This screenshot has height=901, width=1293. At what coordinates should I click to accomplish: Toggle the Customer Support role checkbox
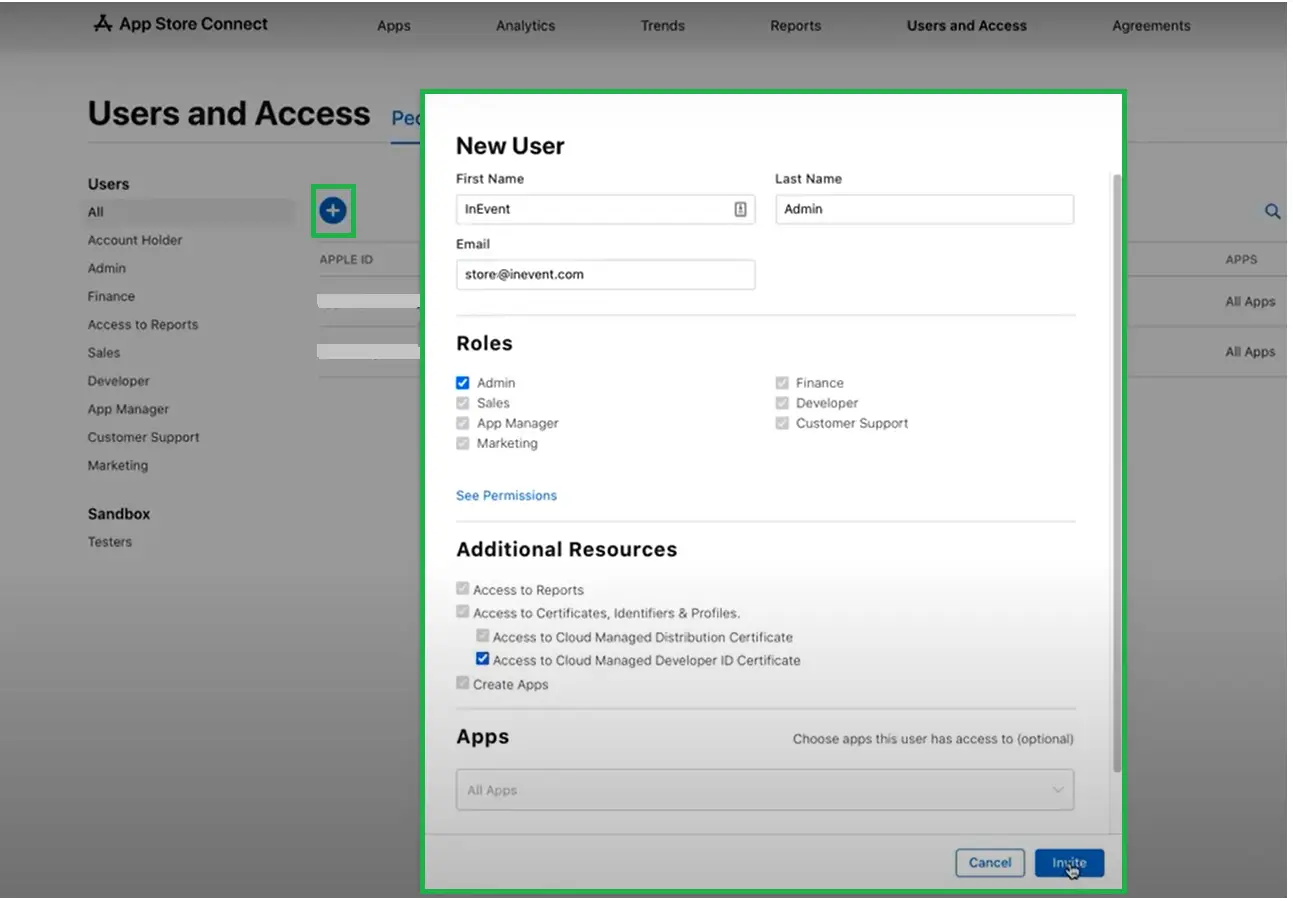click(782, 423)
